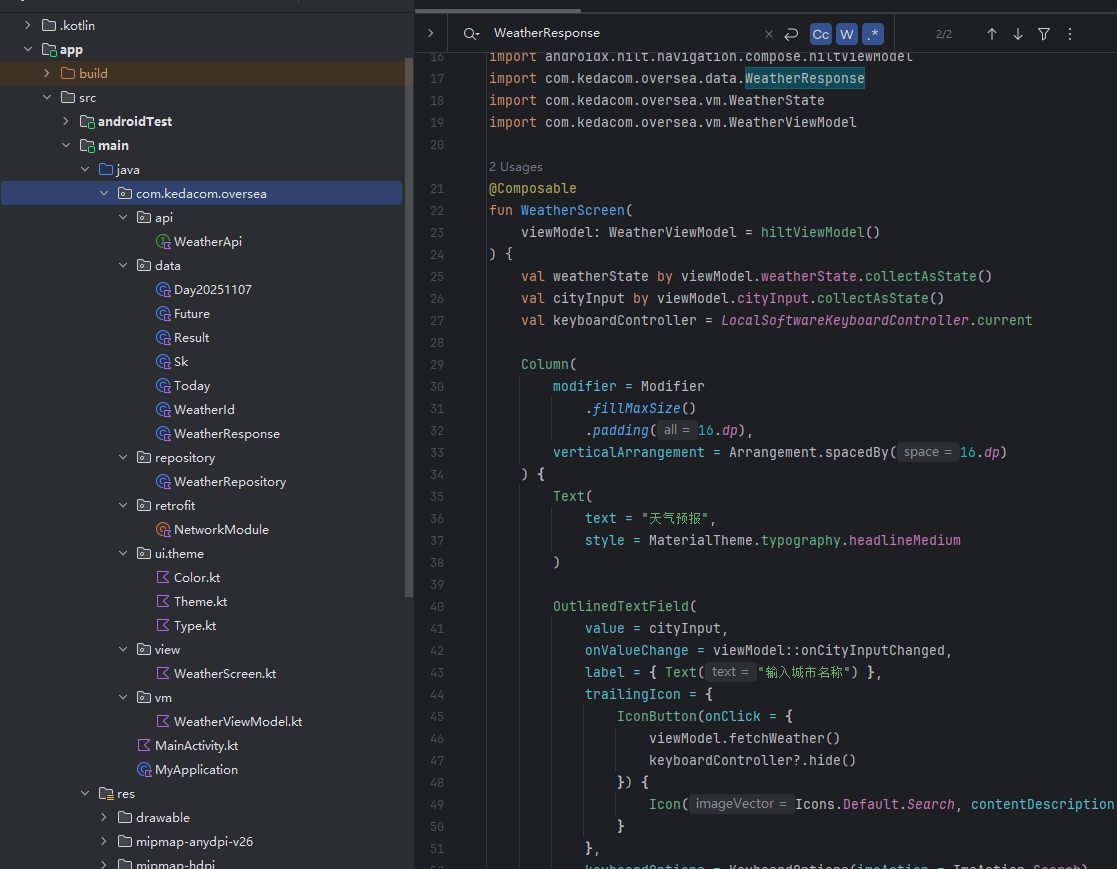This screenshot has height=869, width=1117.
Task: Collapse the res folder chevron
Action: (85, 793)
